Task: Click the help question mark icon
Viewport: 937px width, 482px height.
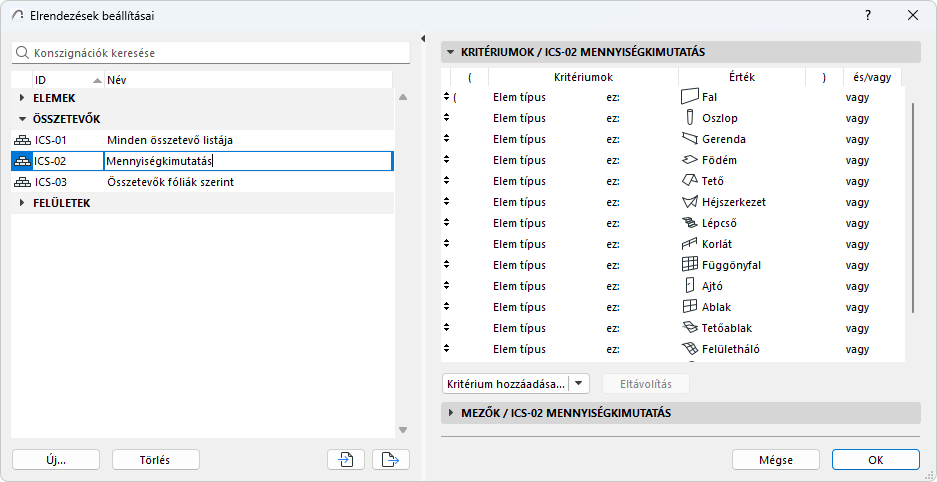Action: (868, 15)
